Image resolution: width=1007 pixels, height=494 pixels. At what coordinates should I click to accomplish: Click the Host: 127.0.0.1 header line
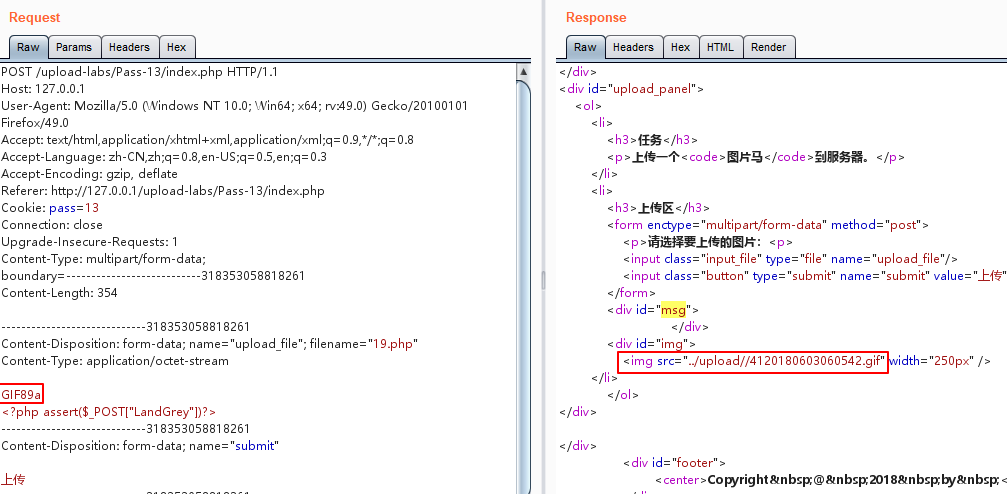[x=43, y=89]
